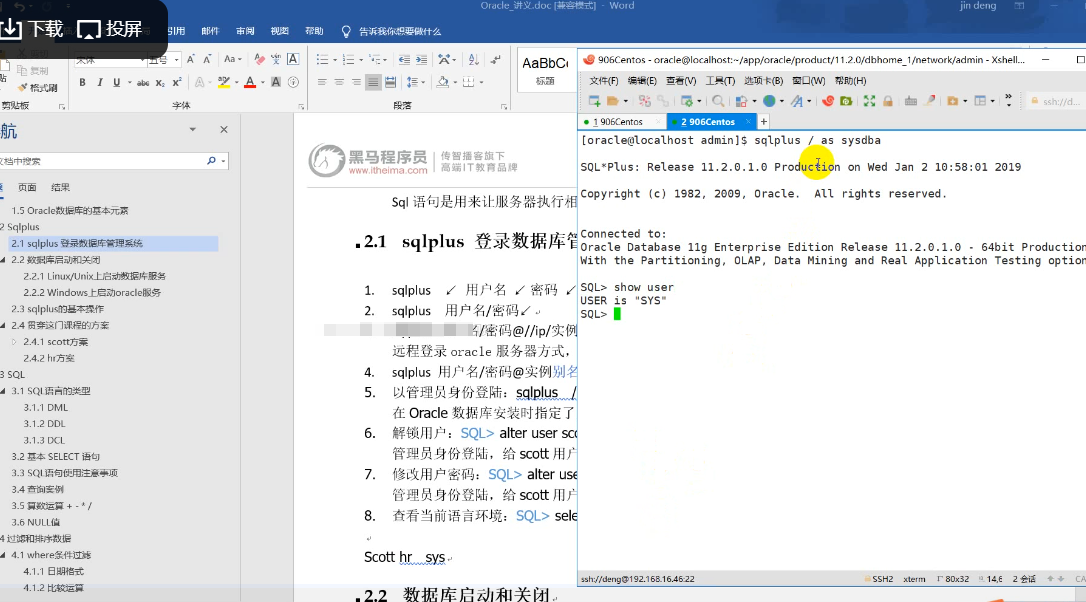This screenshot has height=602, width=1086.
Task: Open the 审阅 ribbon tab
Action: [x=245, y=31]
